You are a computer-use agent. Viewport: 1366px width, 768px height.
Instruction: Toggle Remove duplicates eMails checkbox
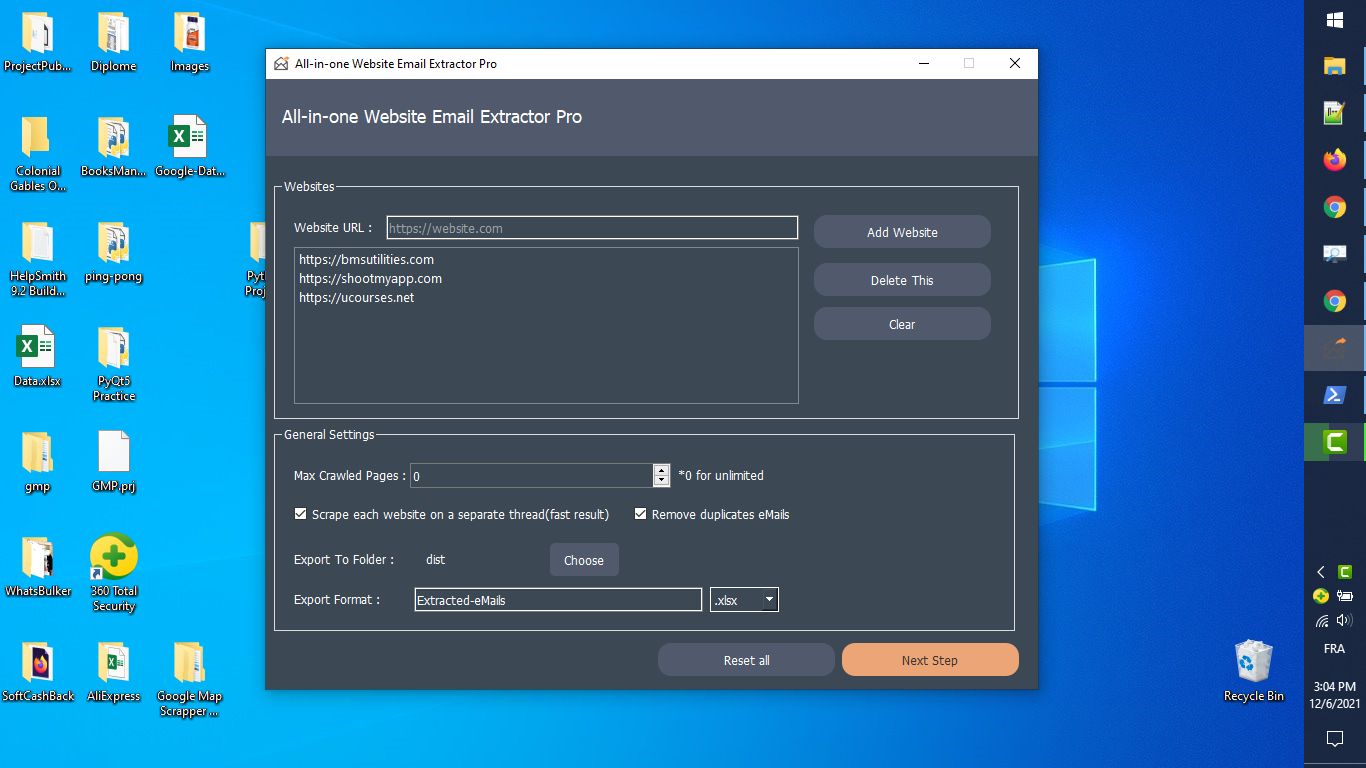pyautogui.click(x=641, y=514)
